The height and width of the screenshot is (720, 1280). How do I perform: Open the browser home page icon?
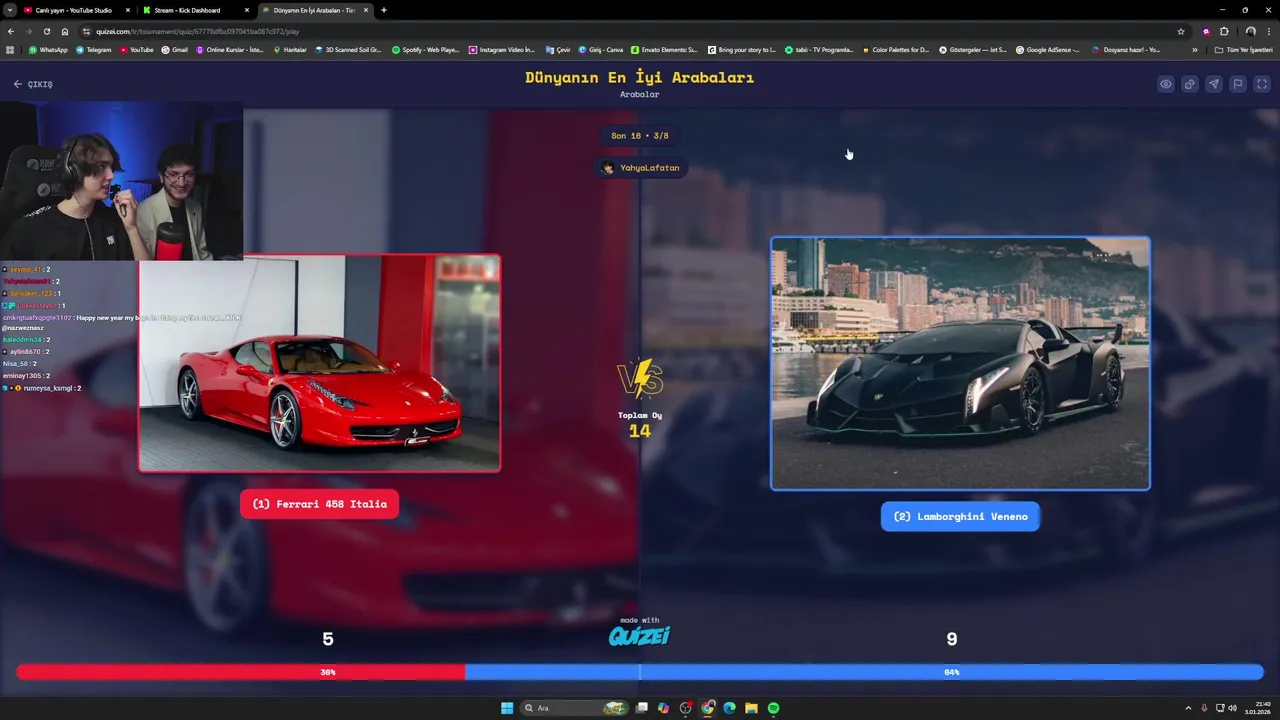(65, 31)
